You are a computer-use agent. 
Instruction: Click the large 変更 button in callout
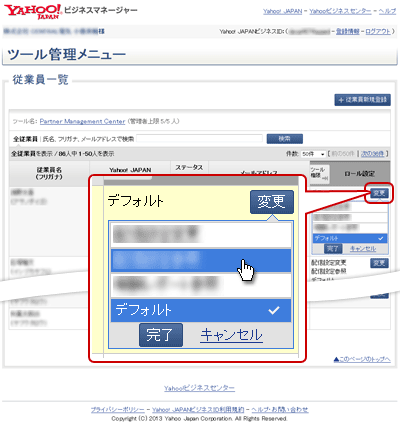click(x=272, y=202)
